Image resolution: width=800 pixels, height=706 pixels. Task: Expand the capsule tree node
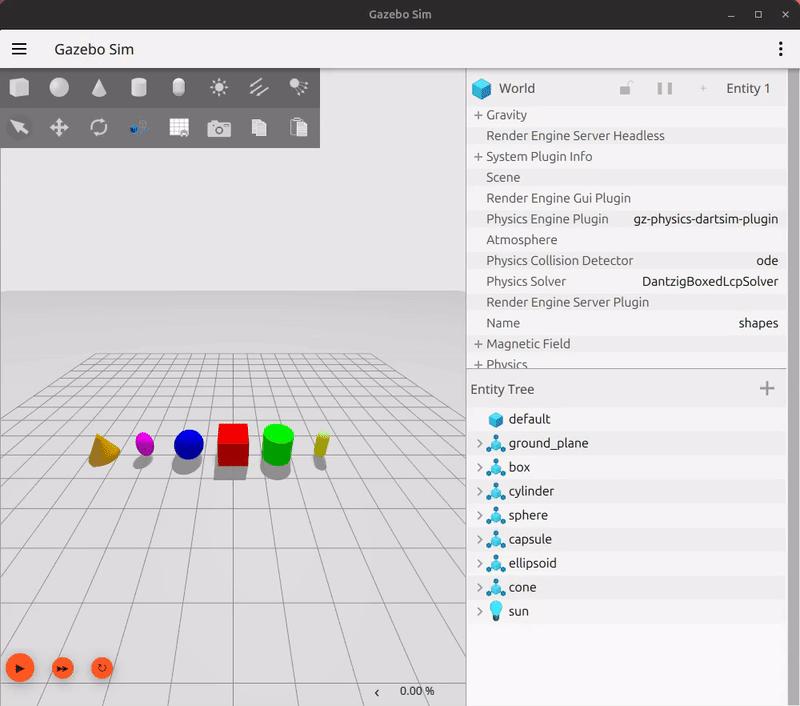pos(479,539)
